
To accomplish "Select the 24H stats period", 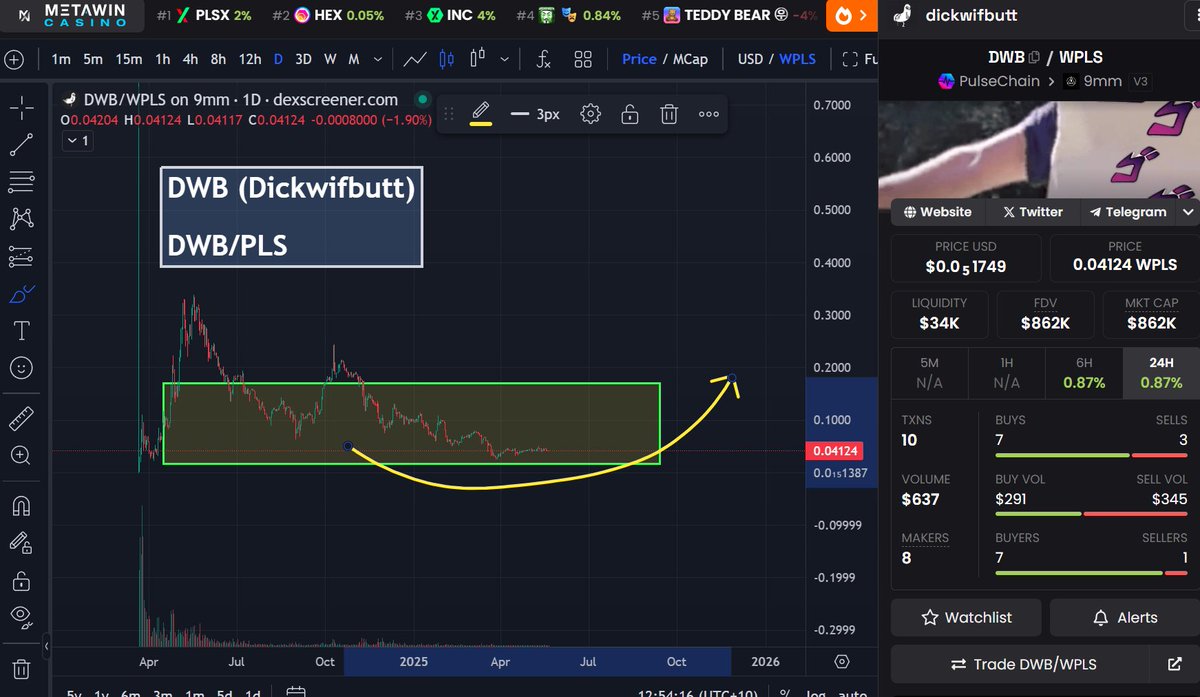I will coord(1161,372).
